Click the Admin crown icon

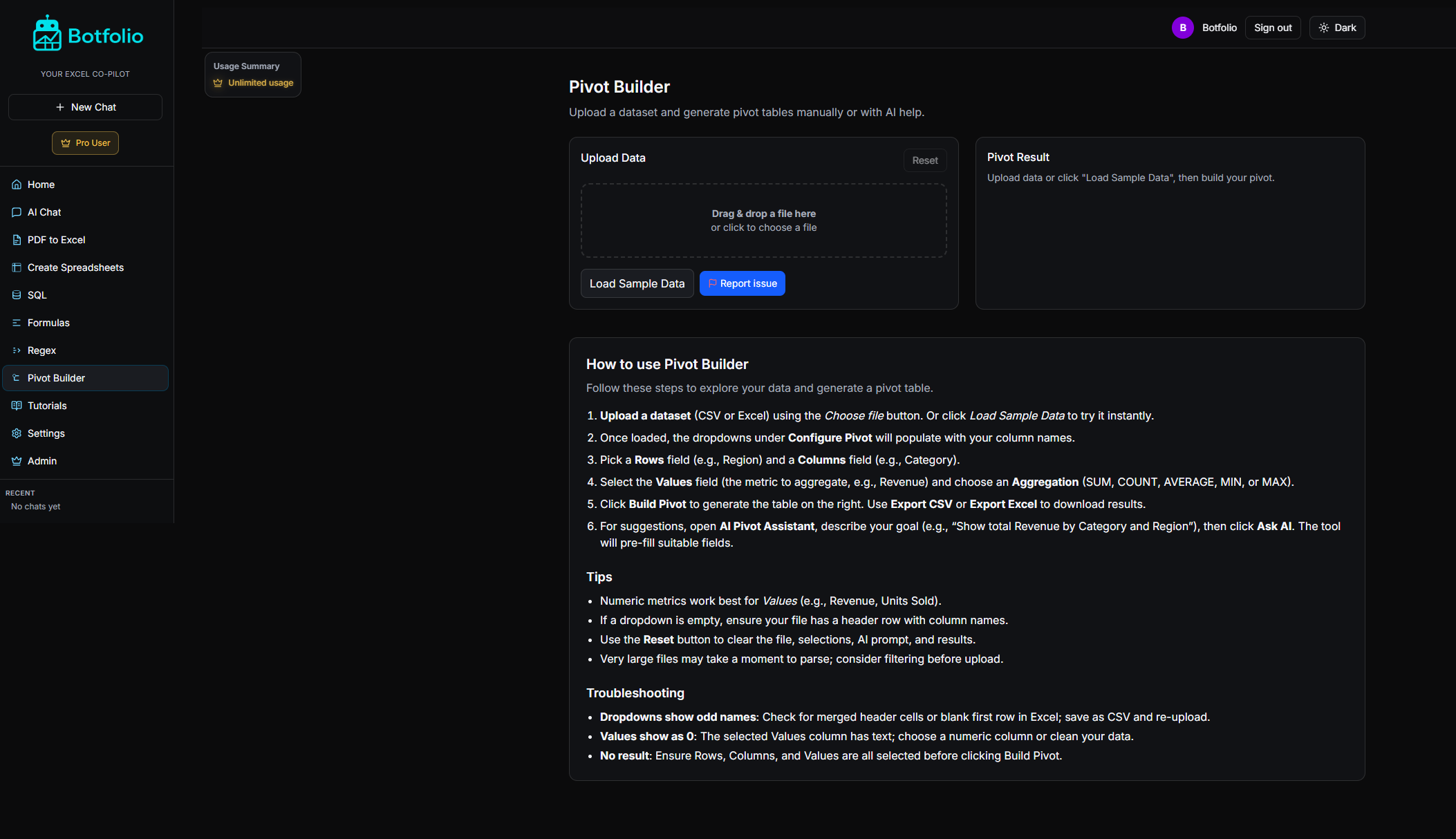17,461
